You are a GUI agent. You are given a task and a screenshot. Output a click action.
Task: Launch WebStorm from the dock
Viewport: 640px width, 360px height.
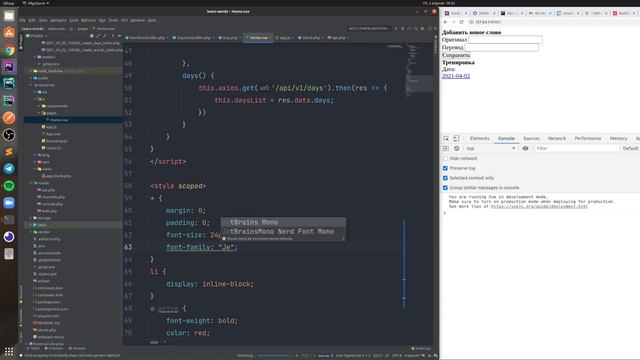[x=9, y=84]
